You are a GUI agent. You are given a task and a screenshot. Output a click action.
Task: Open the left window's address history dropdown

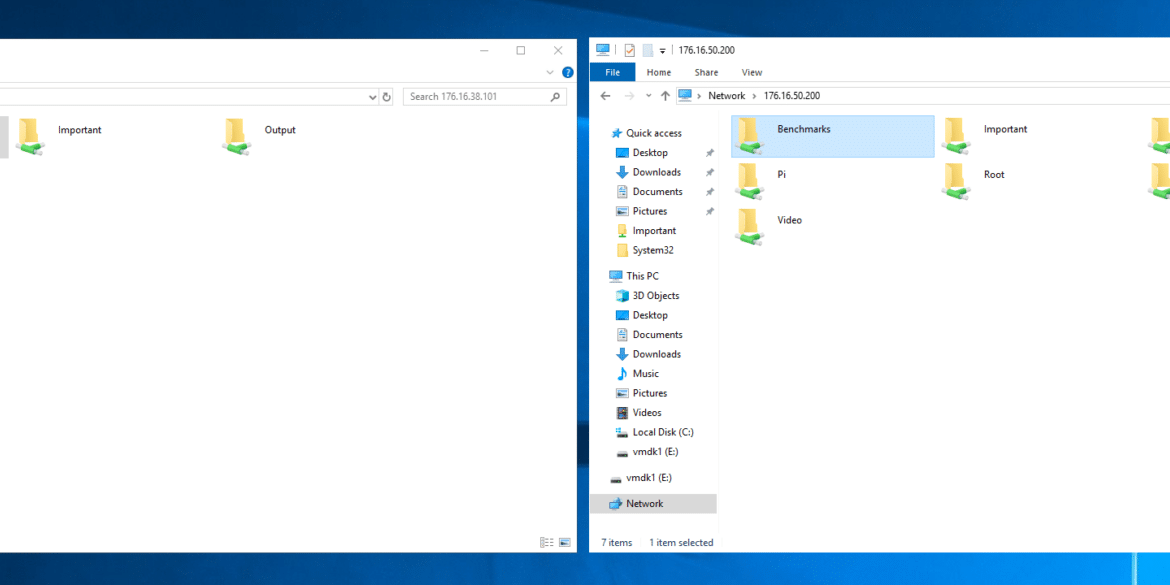click(x=373, y=97)
